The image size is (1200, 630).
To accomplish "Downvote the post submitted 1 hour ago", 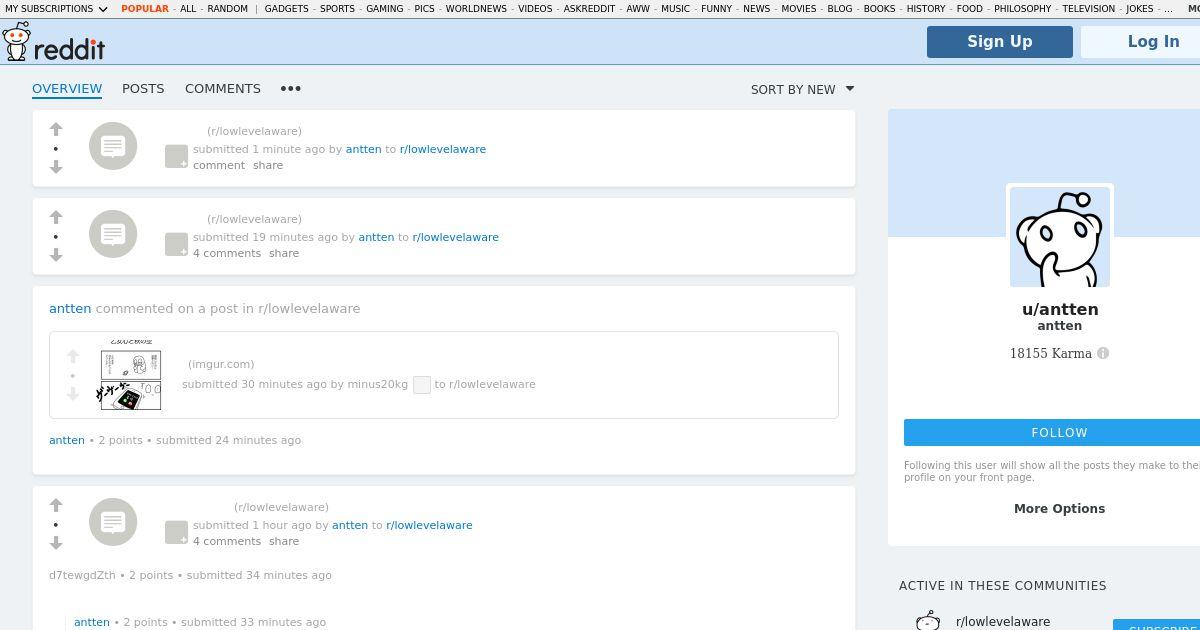I will pyautogui.click(x=56, y=543).
